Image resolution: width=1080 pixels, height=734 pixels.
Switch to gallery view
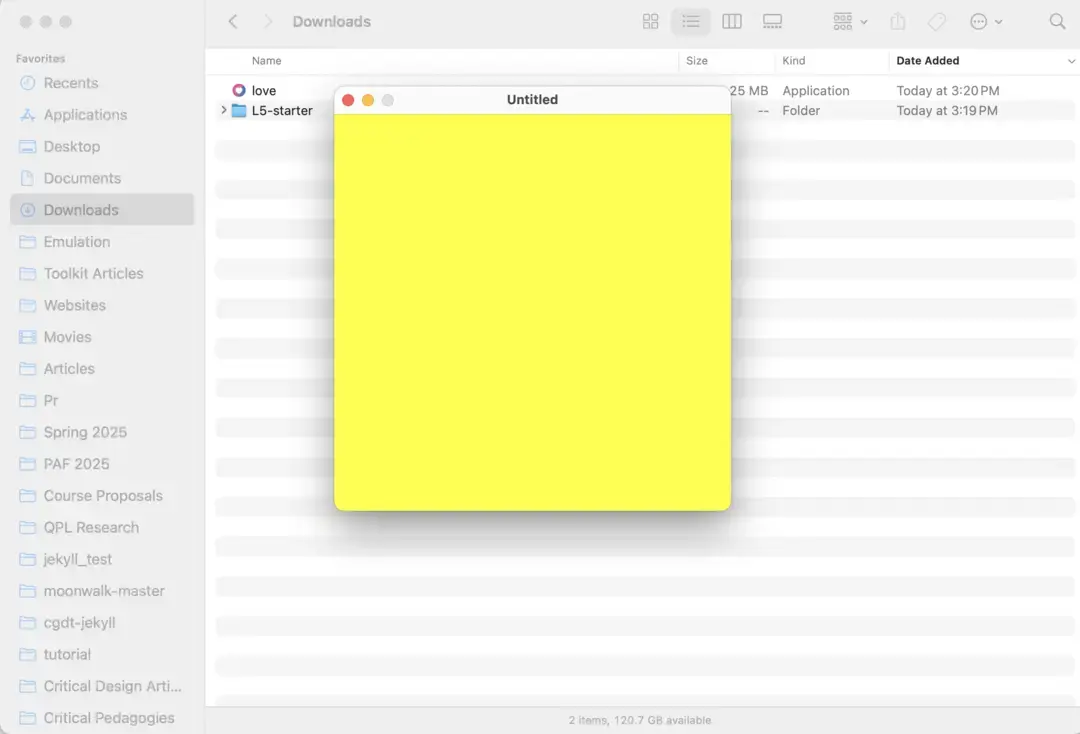pyautogui.click(x=772, y=21)
